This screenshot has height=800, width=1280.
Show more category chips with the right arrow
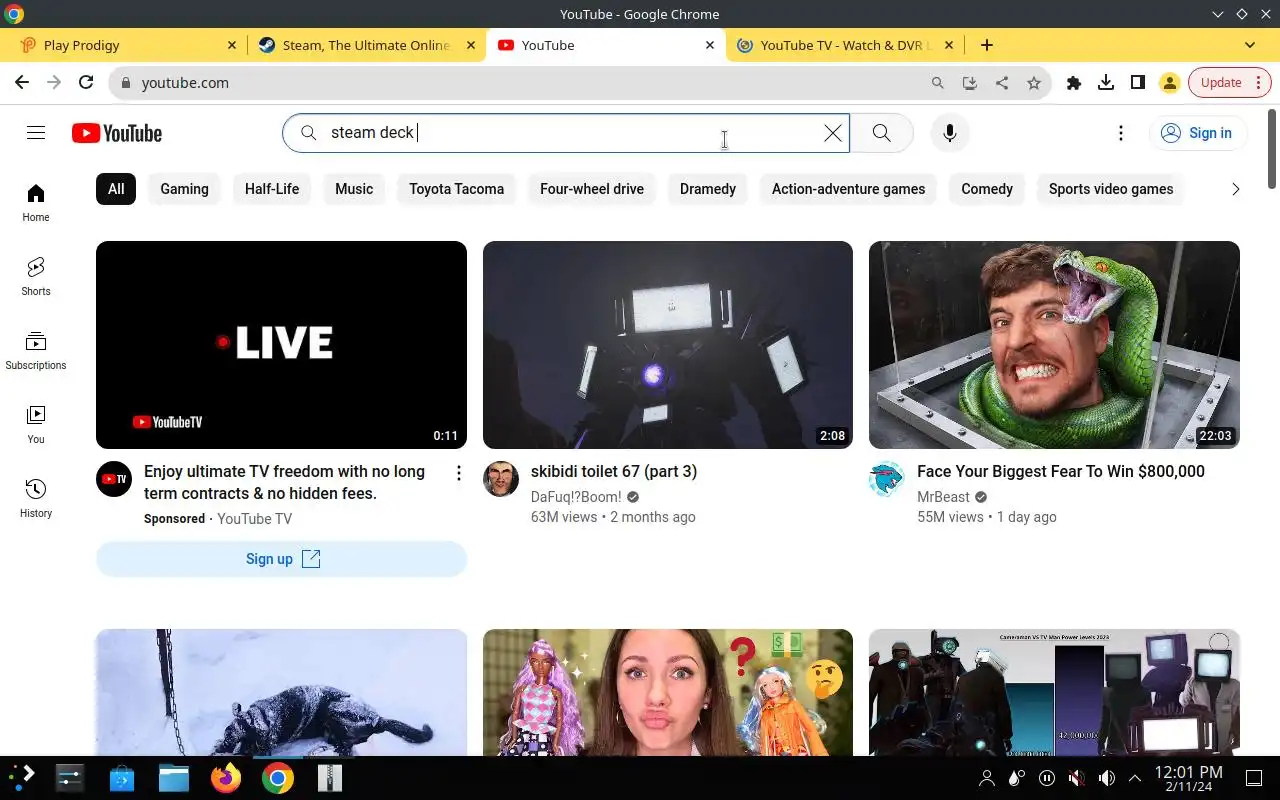(1236, 189)
